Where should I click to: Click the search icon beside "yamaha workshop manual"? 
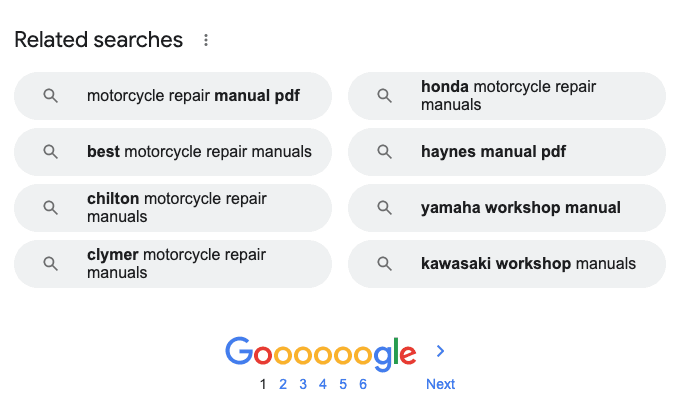(x=385, y=208)
